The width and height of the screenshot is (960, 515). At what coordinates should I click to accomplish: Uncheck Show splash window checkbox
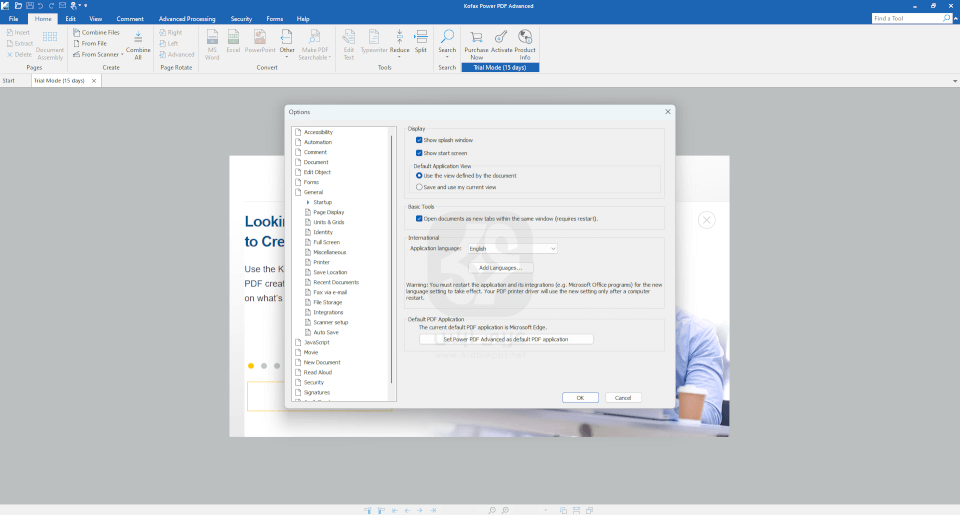(x=419, y=140)
